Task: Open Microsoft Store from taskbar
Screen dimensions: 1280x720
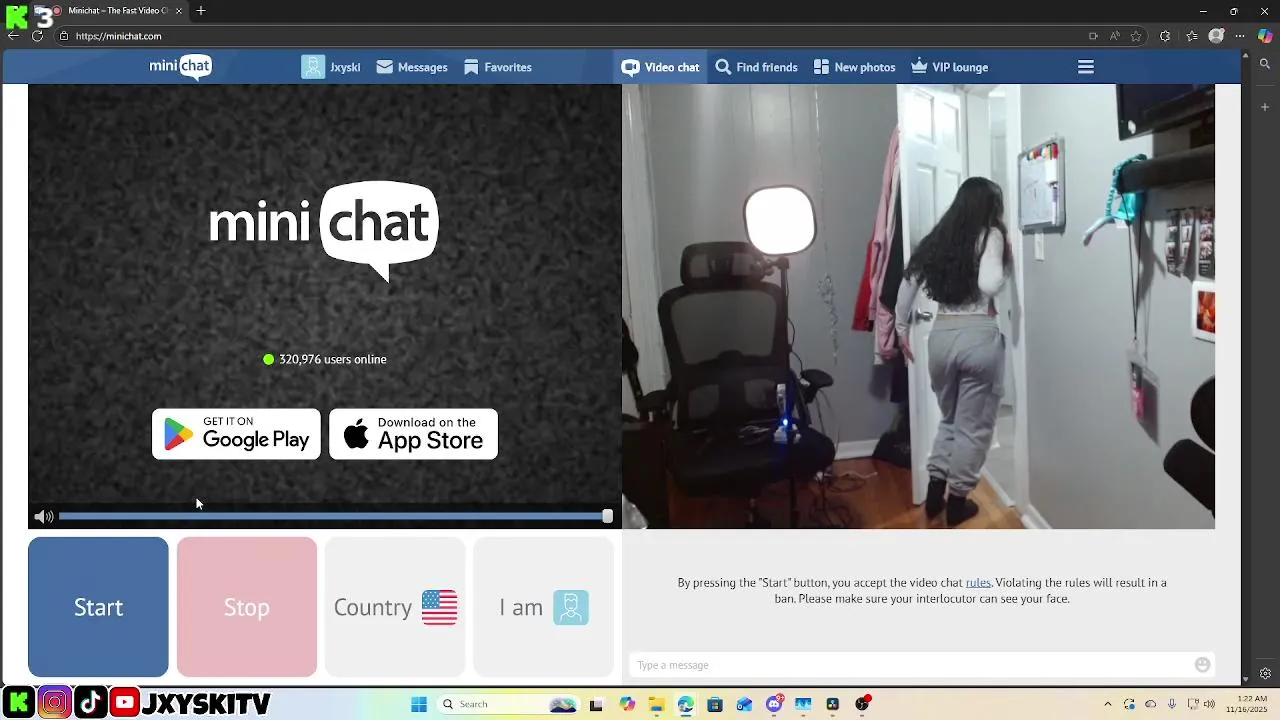Action: 714,704
